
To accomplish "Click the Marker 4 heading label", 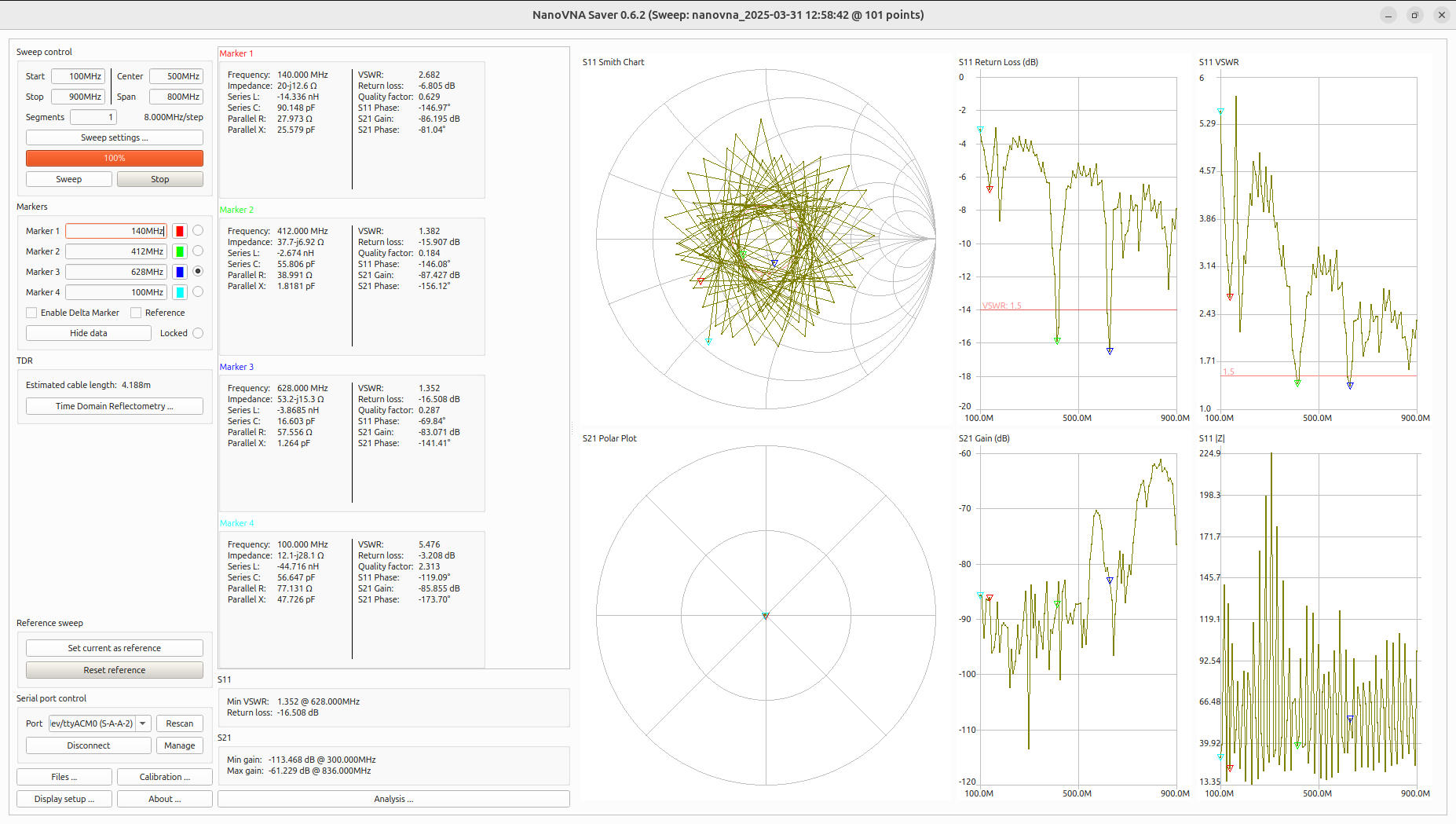I will point(236,523).
